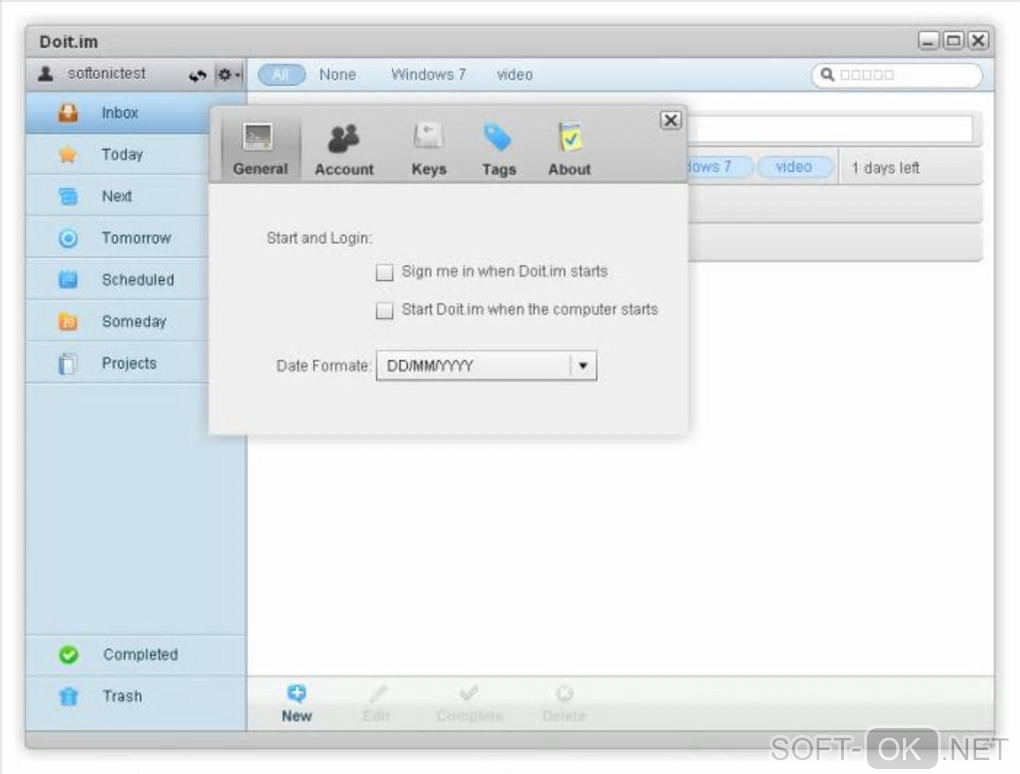Open the About tab
This screenshot has width=1020, height=774.
tap(569, 149)
